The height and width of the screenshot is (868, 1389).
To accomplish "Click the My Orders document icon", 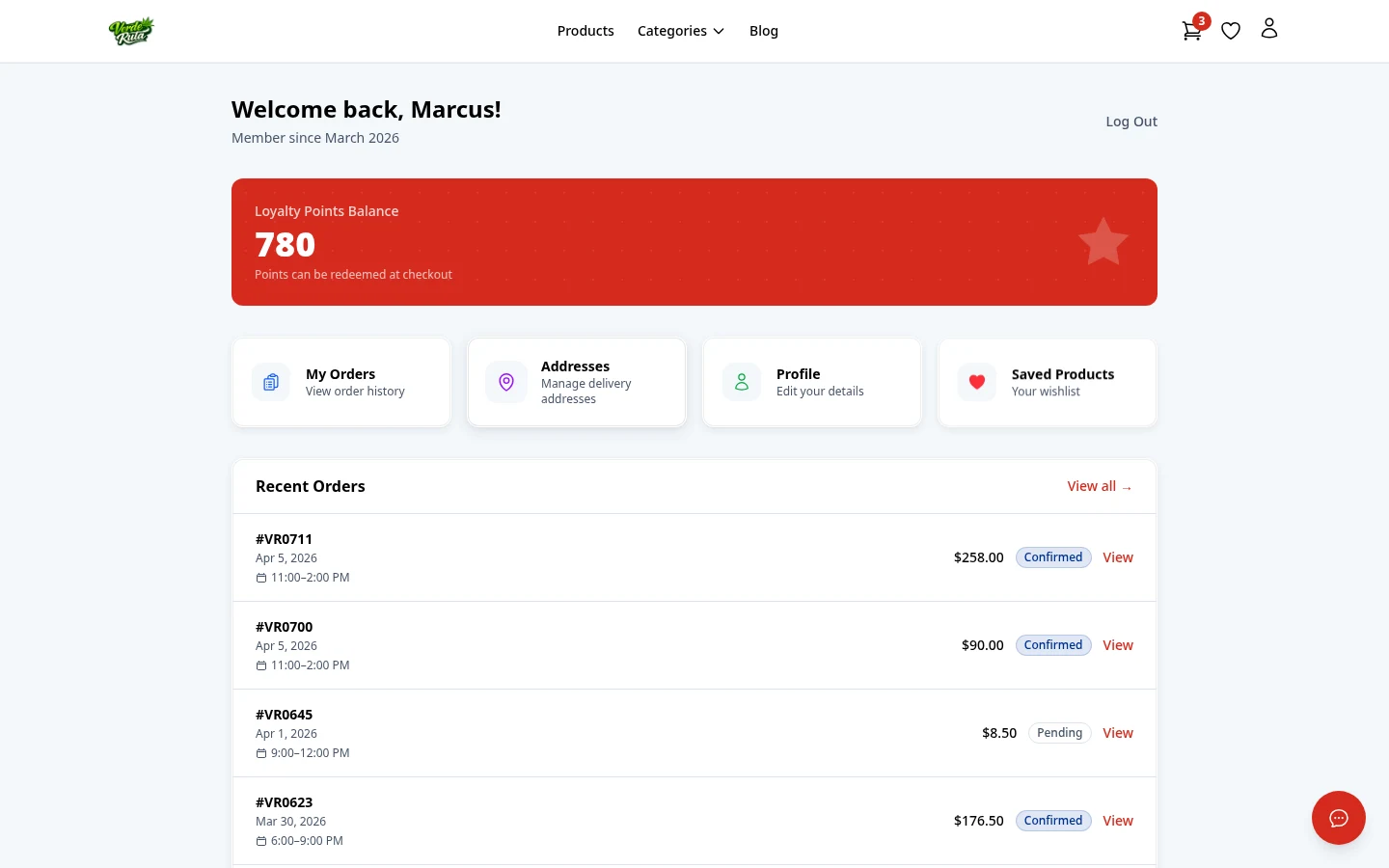I will 271,382.
